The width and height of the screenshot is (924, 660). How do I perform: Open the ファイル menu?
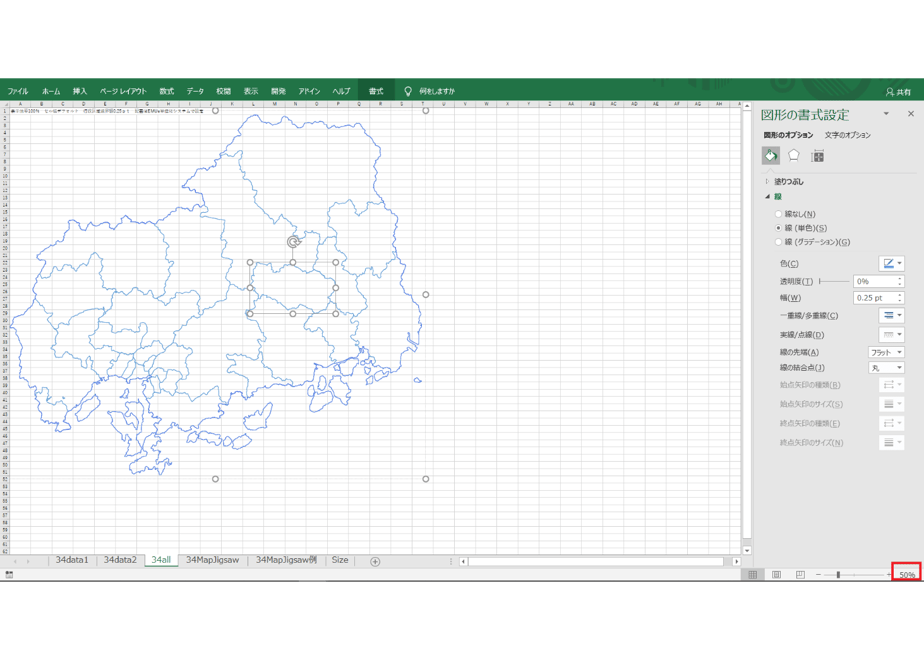coord(18,91)
